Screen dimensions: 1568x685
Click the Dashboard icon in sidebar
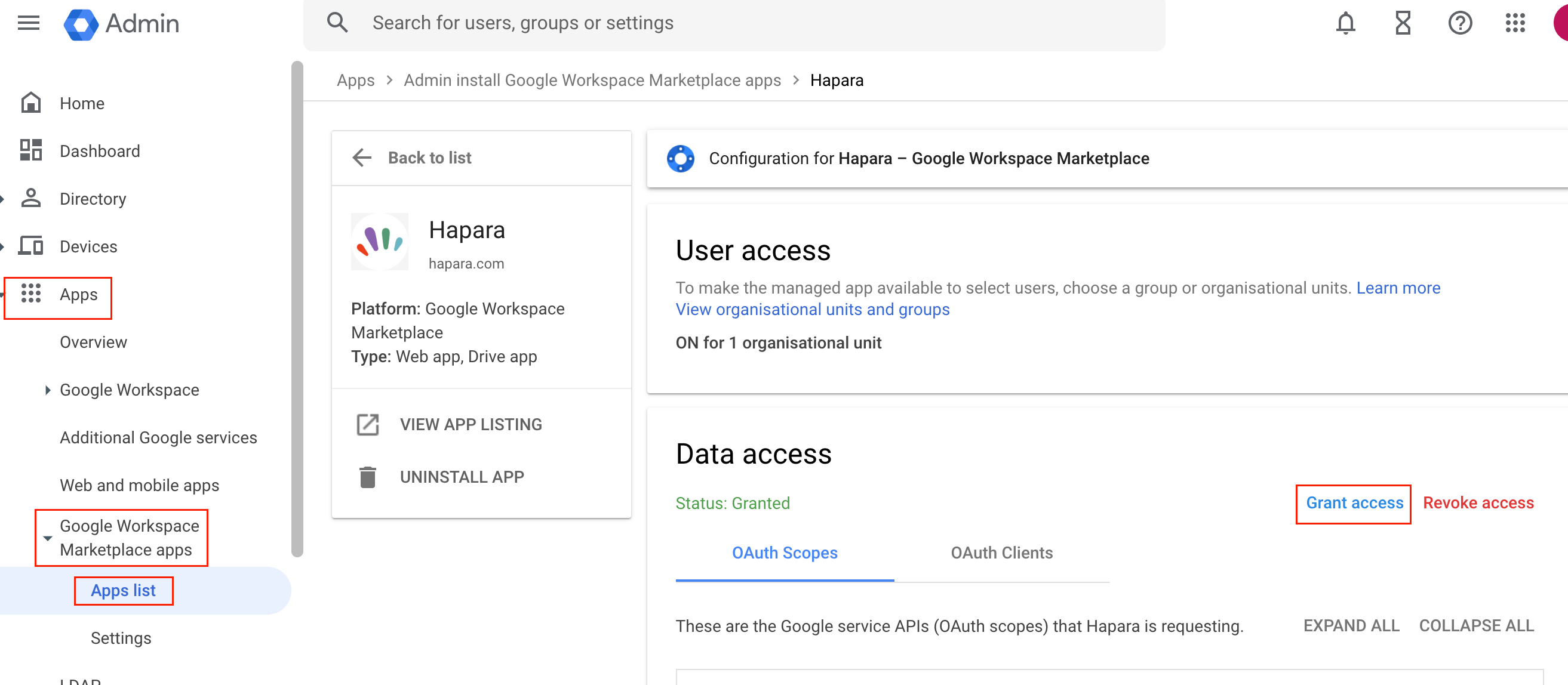(x=31, y=150)
